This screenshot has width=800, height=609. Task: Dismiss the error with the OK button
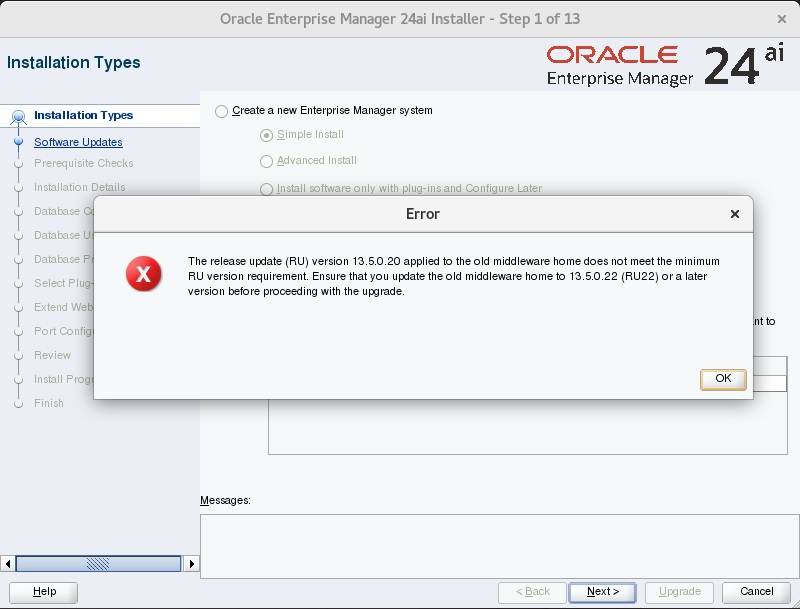click(723, 379)
